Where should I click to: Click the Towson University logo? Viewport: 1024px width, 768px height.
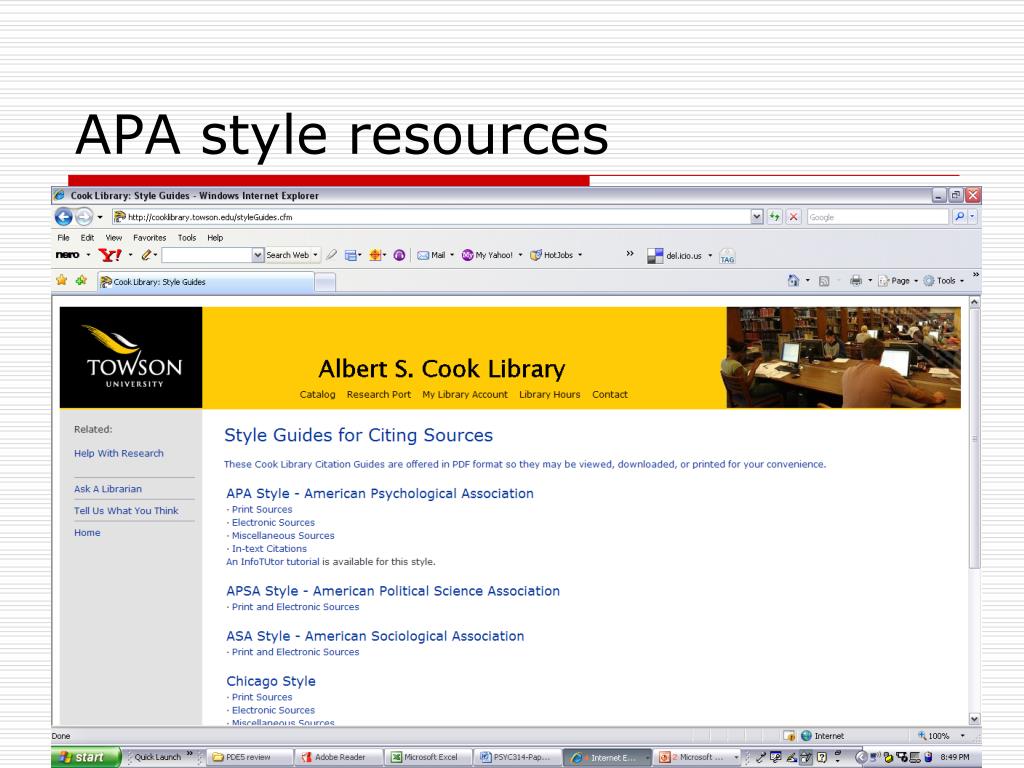[x=131, y=357]
